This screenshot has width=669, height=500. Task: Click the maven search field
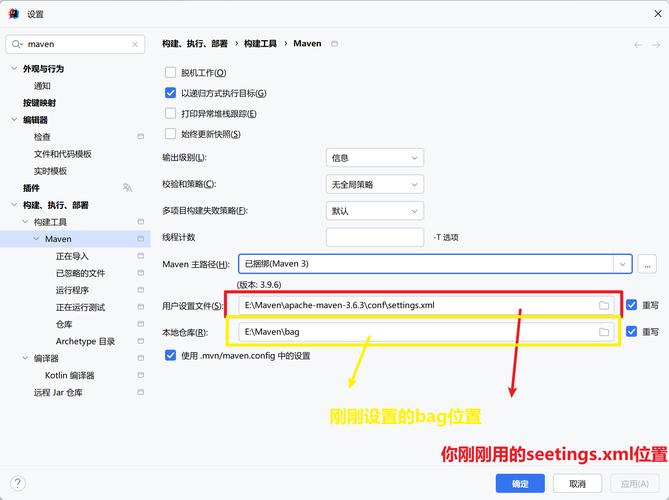click(75, 44)
